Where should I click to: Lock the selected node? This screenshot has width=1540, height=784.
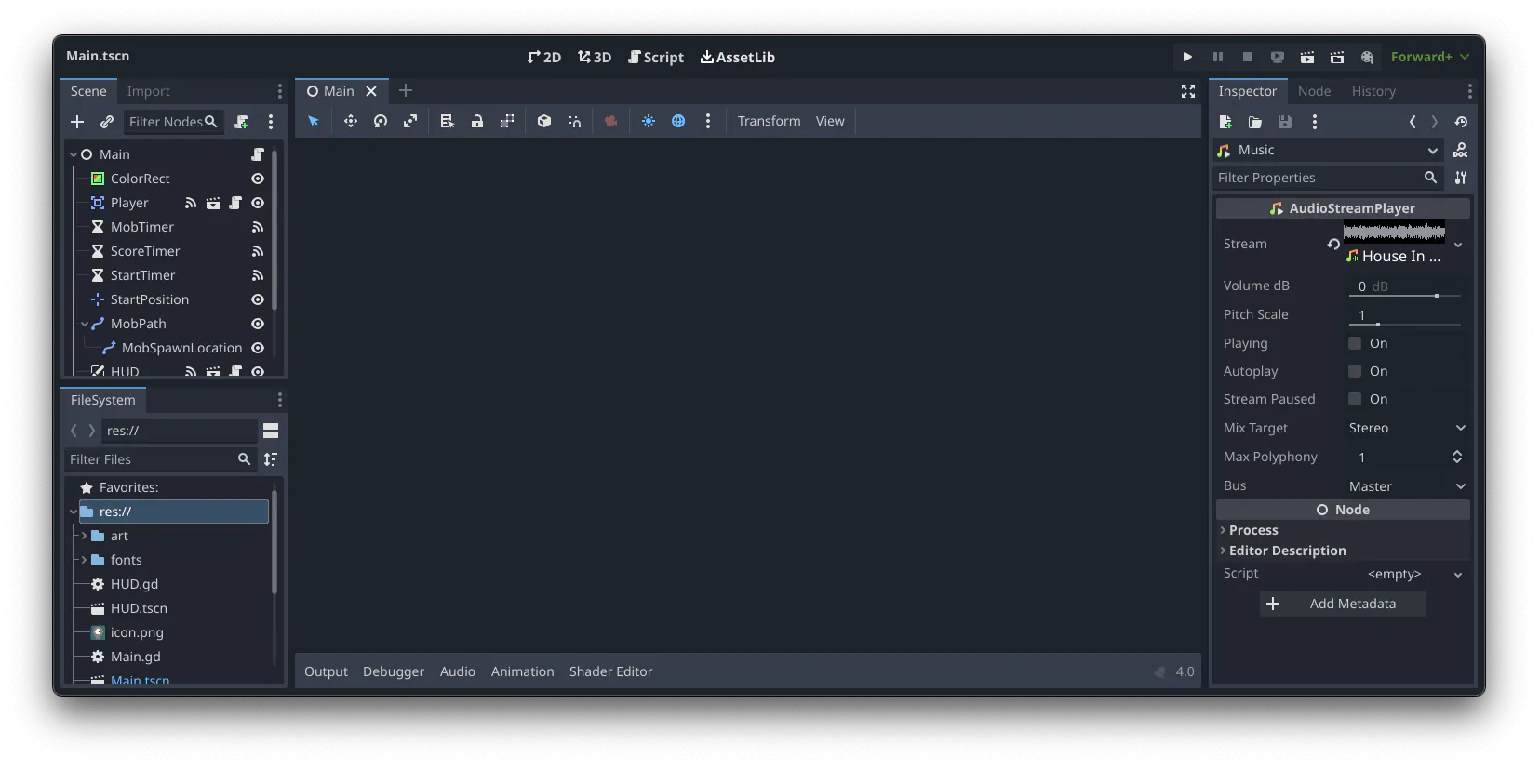(477, 121)
